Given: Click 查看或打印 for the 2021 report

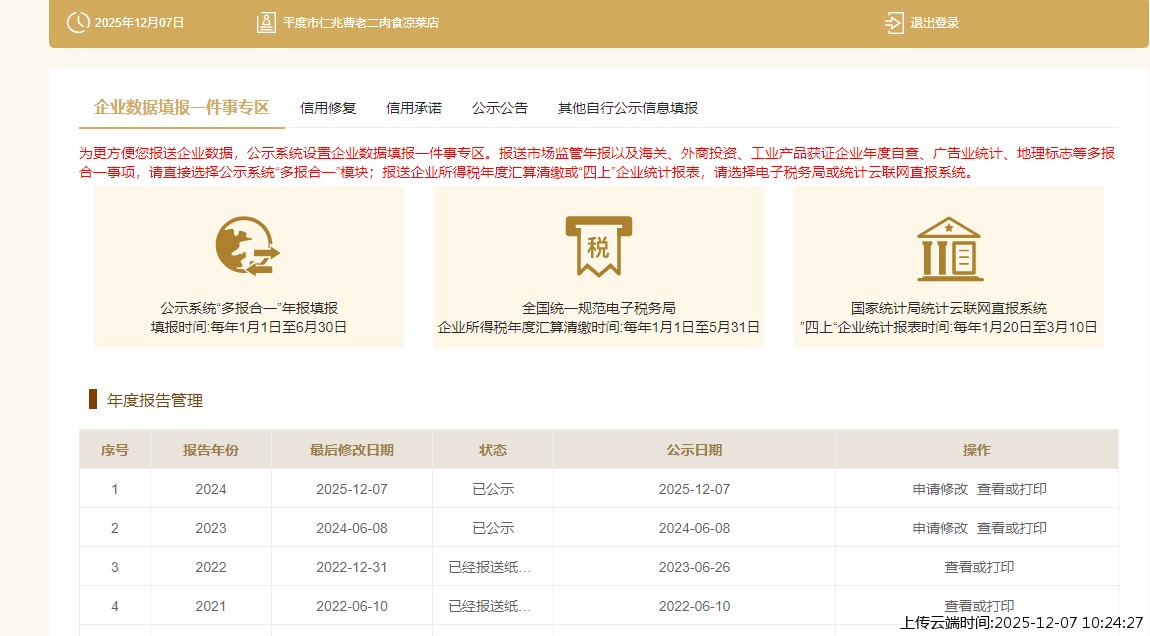Looking at the screenshot, I should pos(979,605).
